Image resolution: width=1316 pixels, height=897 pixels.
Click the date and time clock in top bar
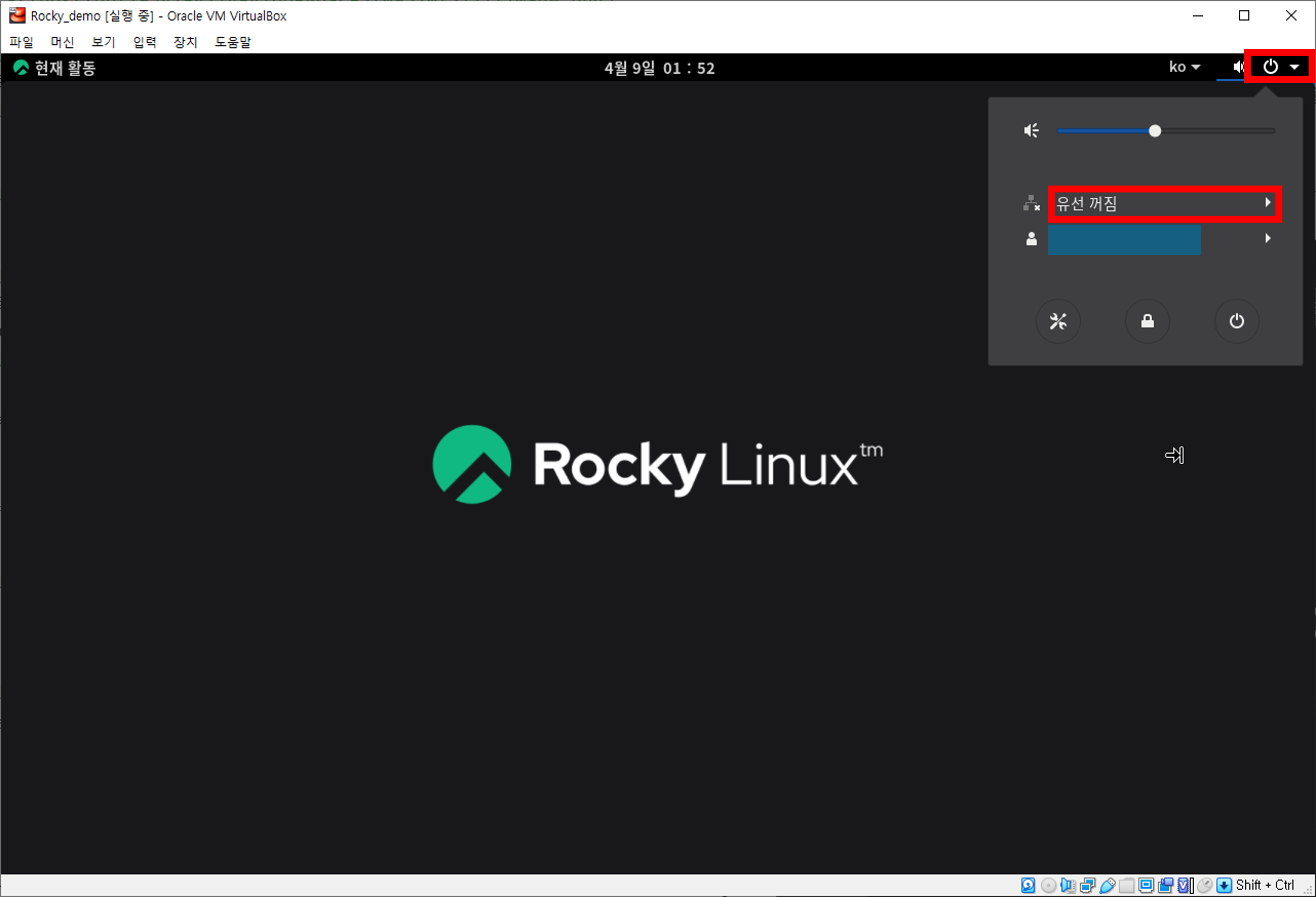659,68
